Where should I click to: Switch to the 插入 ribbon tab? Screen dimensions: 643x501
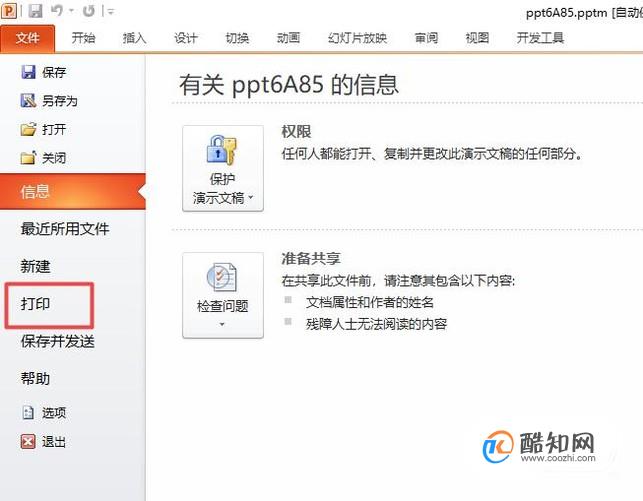pyautogui.click(x=135, y=38)
